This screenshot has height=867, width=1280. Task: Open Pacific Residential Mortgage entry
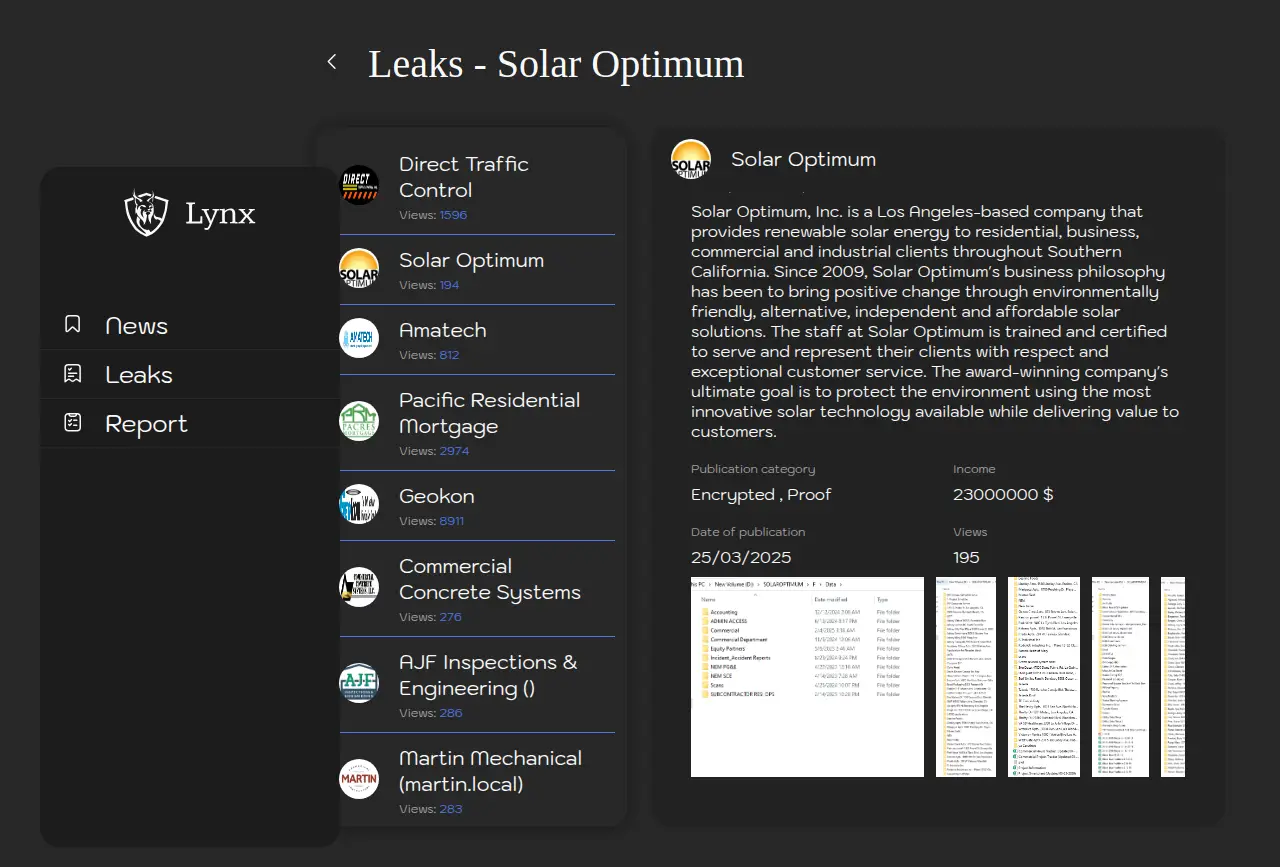tap(489, 413)
